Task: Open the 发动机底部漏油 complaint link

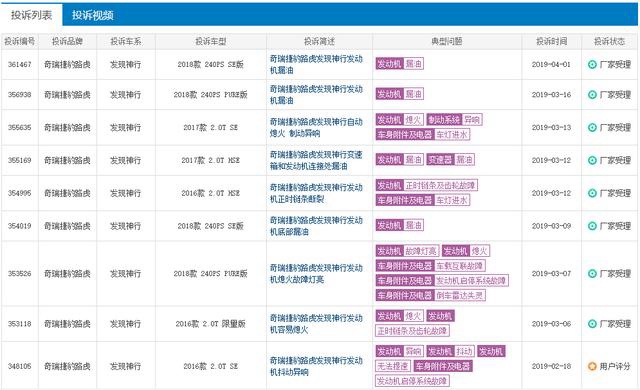Action: point(316,226)
